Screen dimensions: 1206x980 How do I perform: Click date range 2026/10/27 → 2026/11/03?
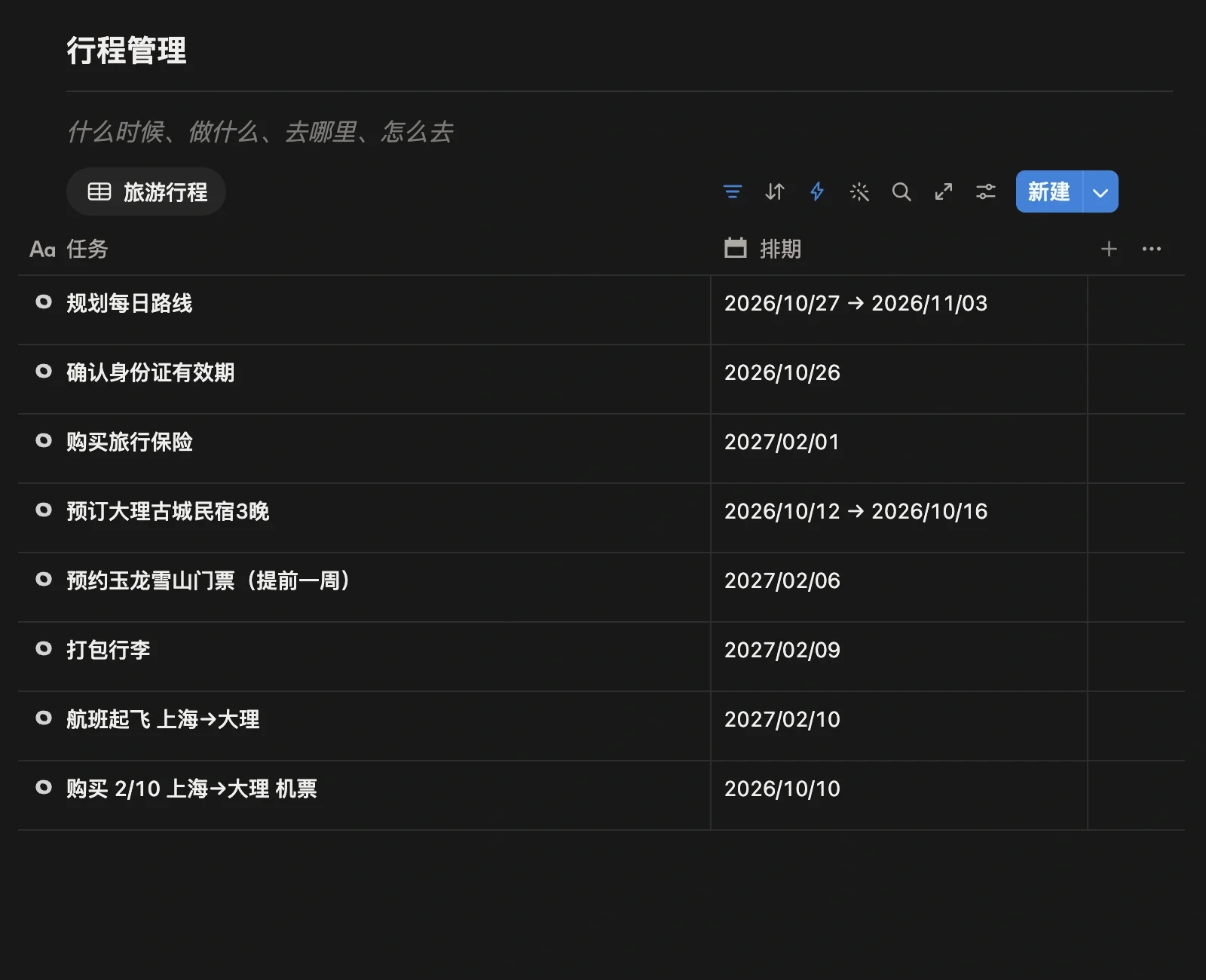(856, 303)
